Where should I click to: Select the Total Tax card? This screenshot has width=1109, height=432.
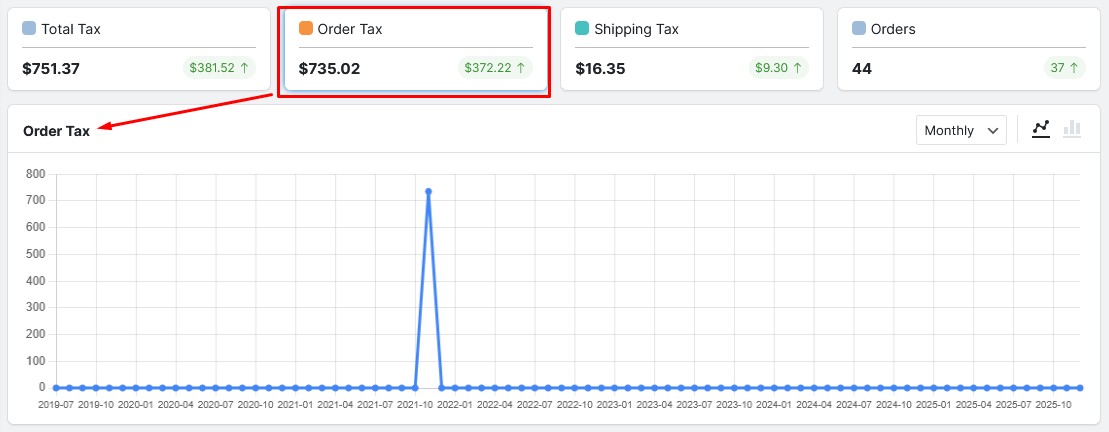[139, 49]
